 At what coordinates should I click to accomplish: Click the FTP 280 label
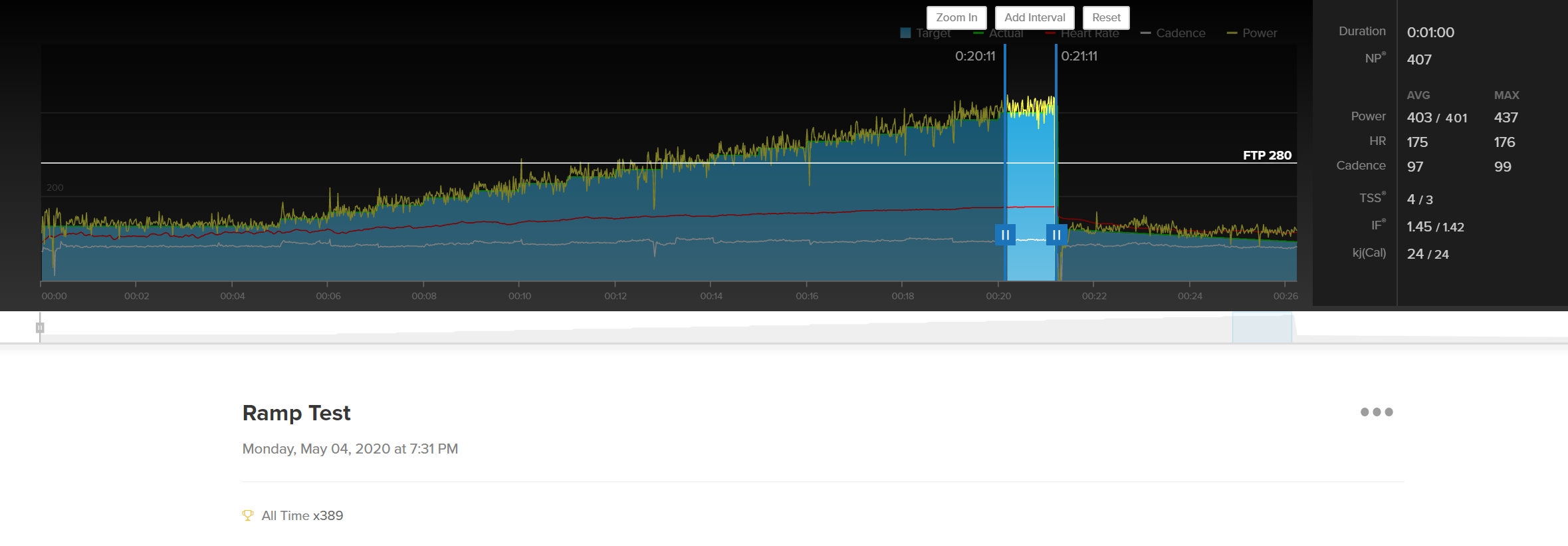tap(1267, 155)
